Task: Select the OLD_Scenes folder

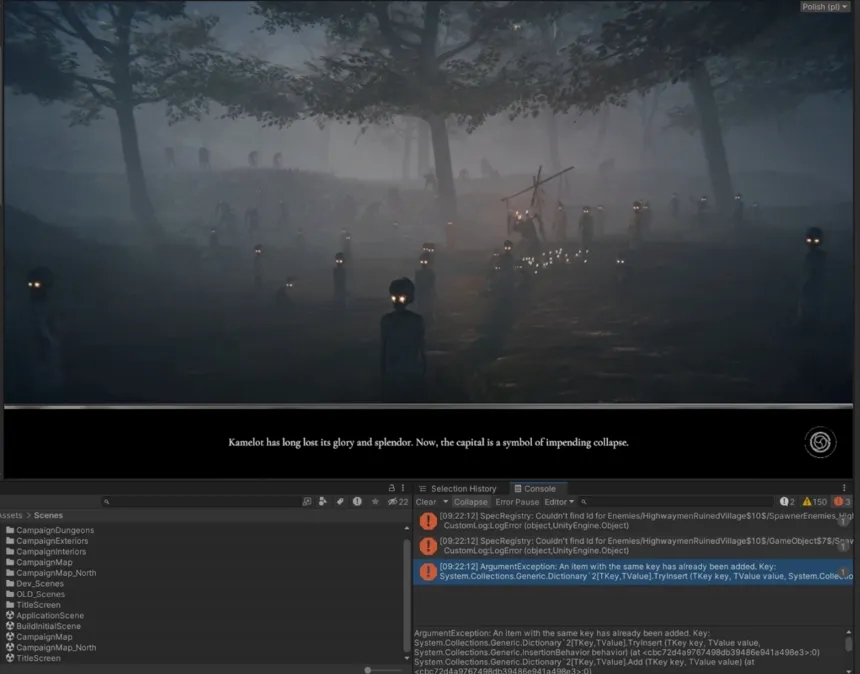Action: 35,594
